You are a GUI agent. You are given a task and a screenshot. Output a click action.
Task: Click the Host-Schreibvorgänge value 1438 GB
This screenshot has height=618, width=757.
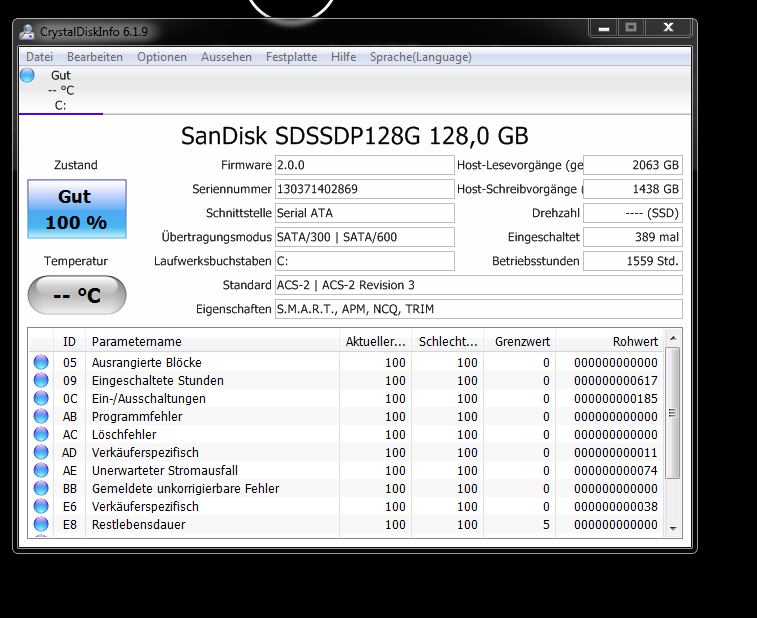(x=632, y=189)
